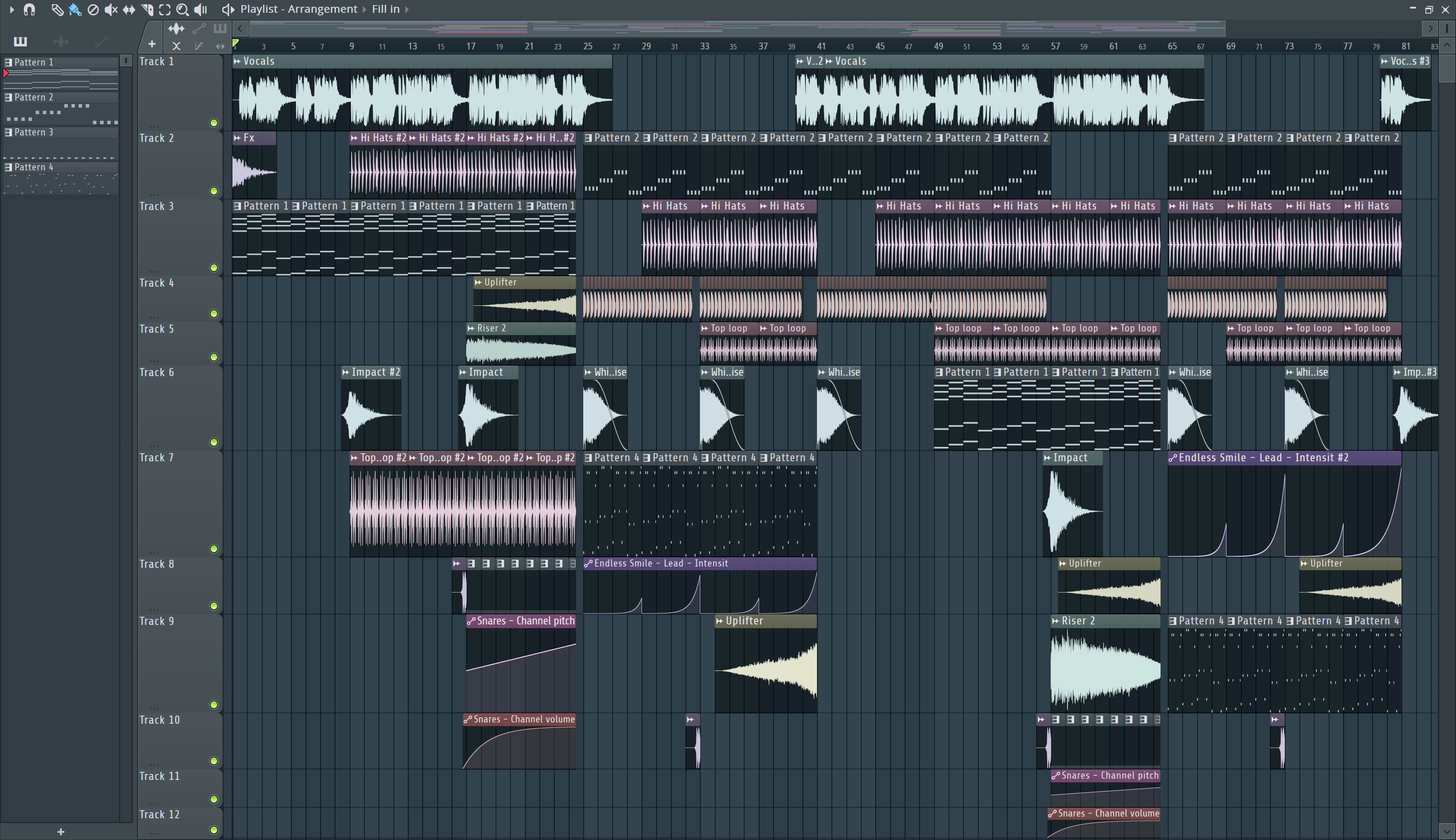Image resolution: width=1456 pixels, height=840 pixels.
Task: Focus pattern clips using the piano keys icon
Action: point(220,28)
